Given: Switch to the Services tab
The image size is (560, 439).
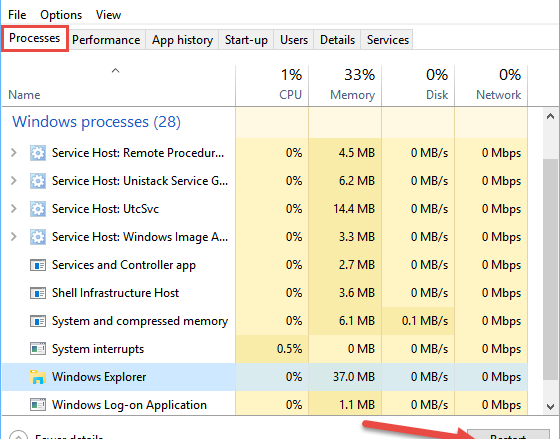Looking at the screenshot, I should (388, 40).
